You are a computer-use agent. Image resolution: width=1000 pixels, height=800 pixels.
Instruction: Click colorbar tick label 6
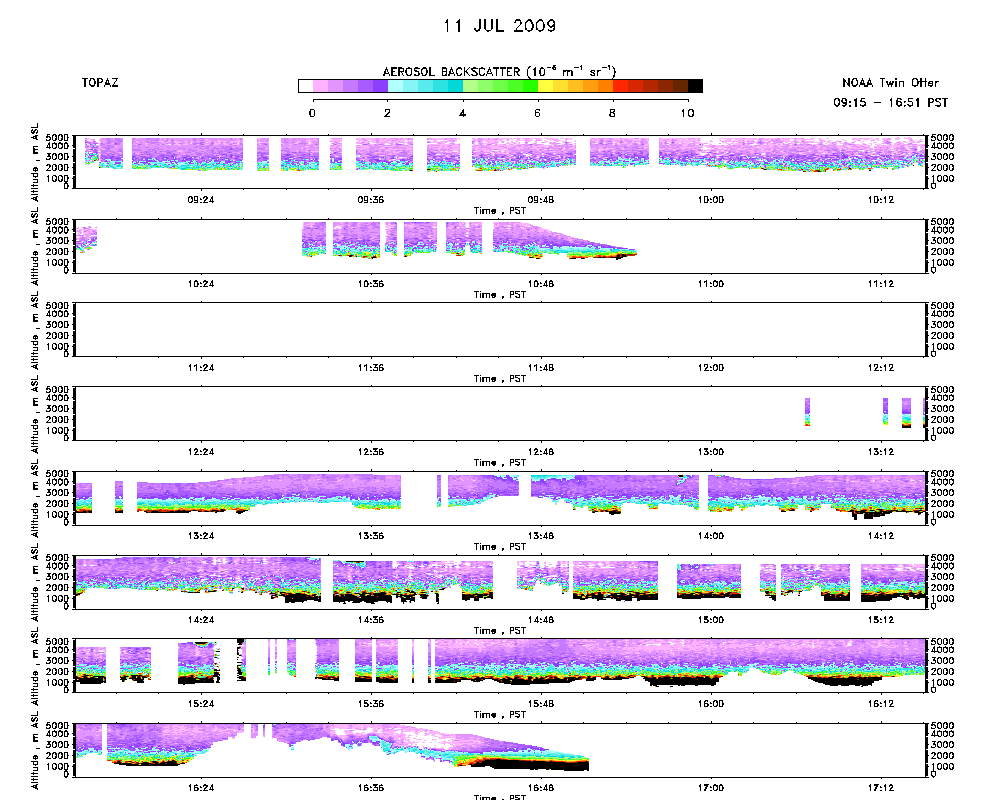point(537,113)
